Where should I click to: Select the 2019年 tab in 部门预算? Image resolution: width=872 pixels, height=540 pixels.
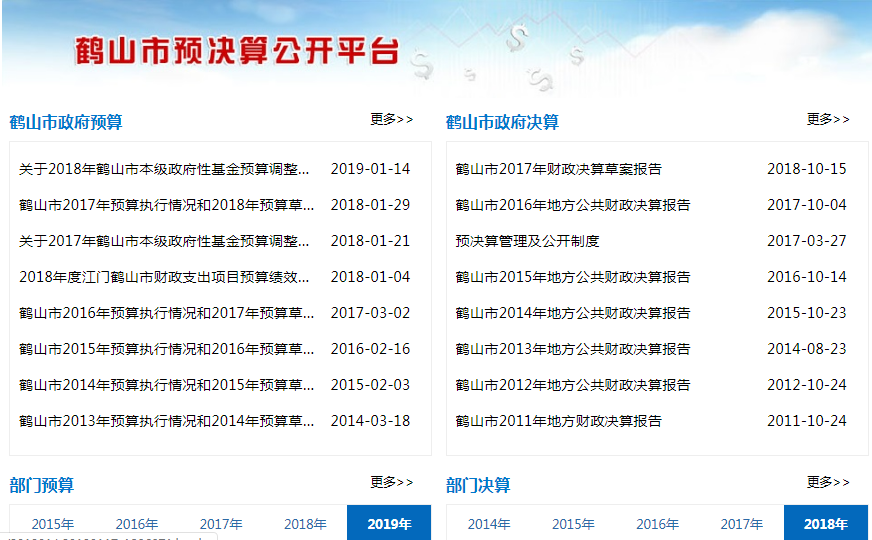(389, 523)
